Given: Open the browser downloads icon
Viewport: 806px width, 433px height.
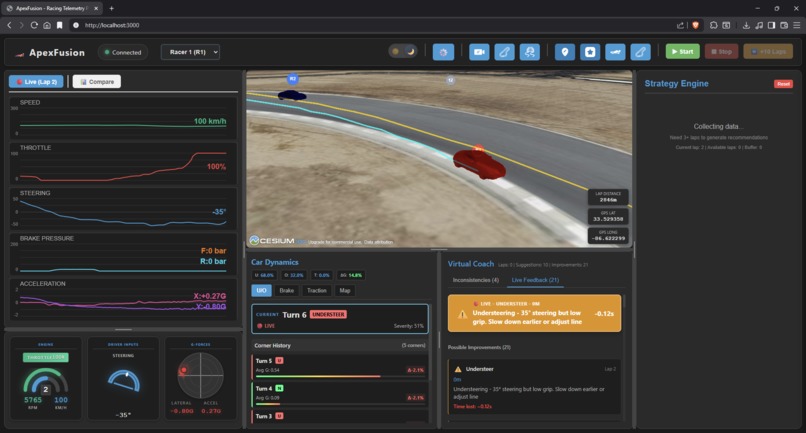Looking at the screenshot, I should tap(746, 25).
